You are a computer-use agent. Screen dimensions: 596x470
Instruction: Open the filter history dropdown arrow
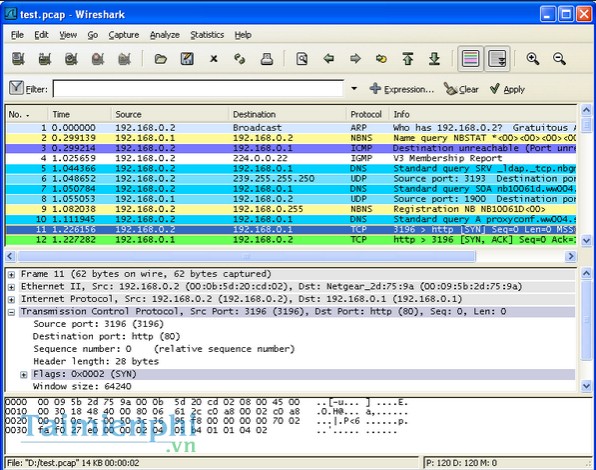point(354,89)
